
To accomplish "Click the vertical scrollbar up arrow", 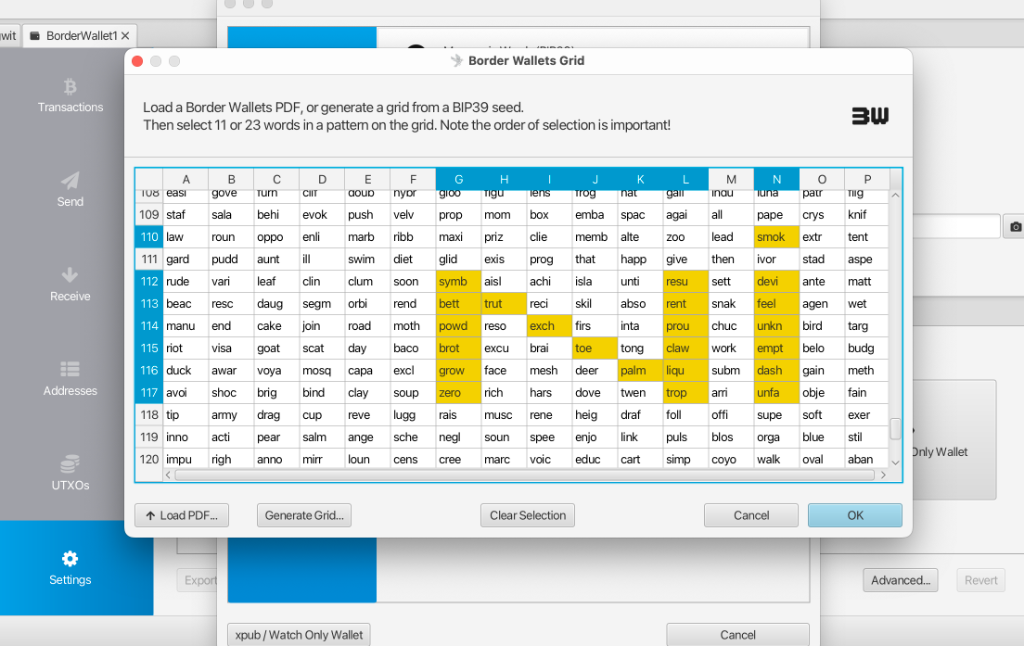I will coord(895,195).
